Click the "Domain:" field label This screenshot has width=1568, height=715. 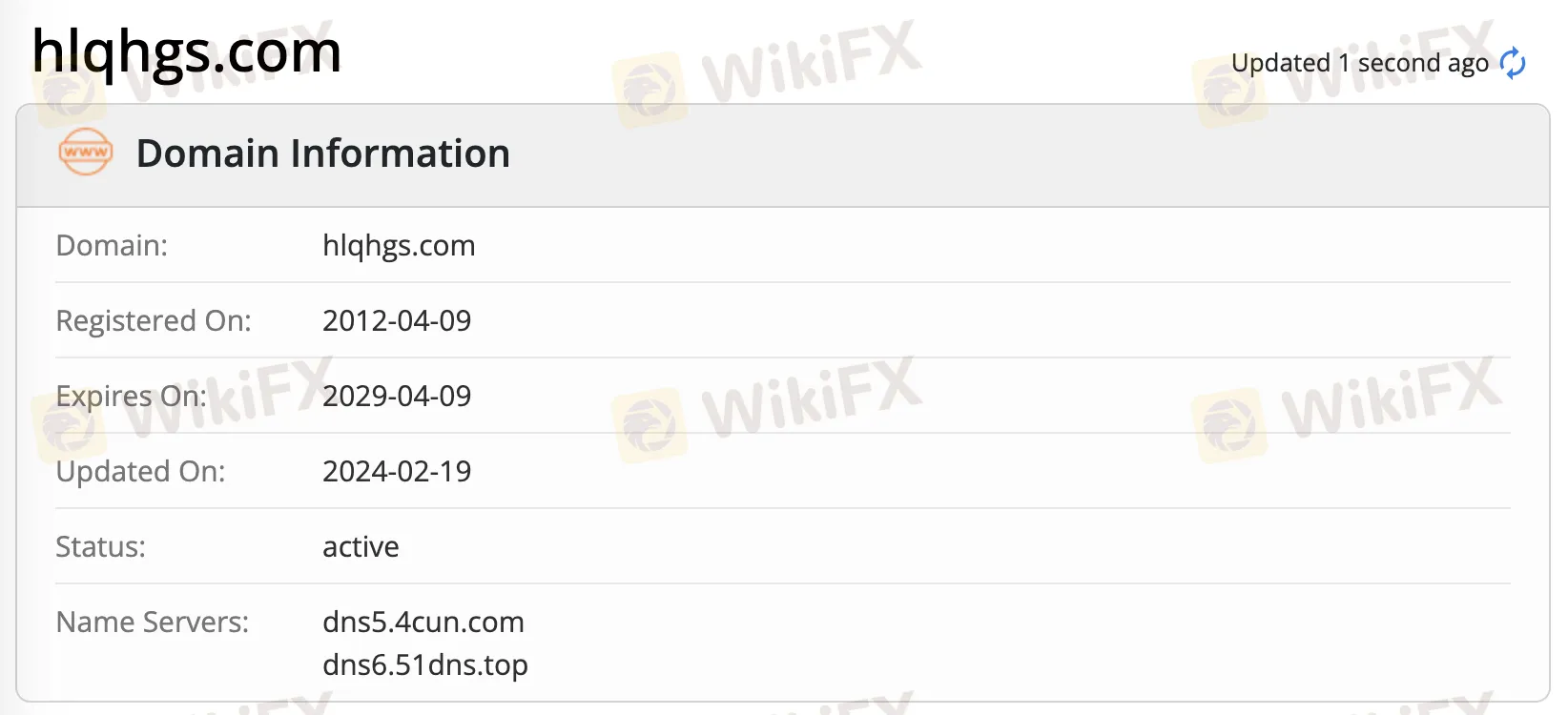[112, 246]
